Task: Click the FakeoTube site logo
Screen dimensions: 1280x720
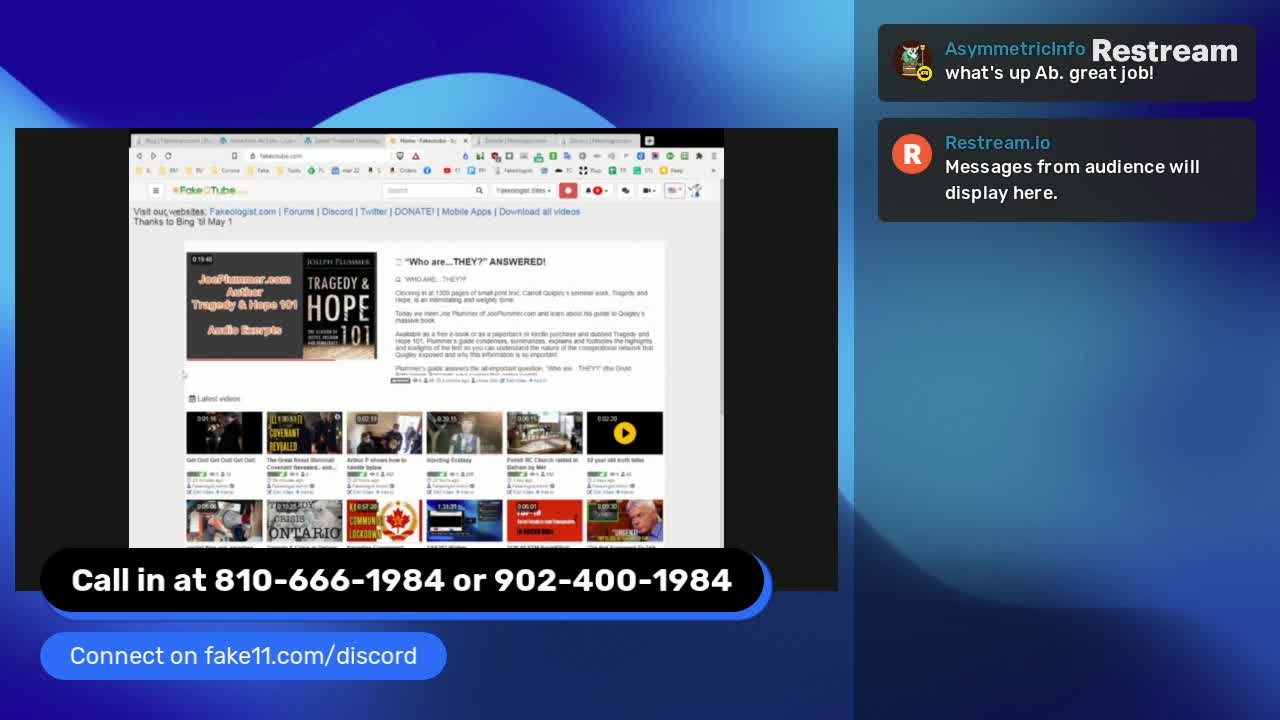Action: click(x=210, y=190)
